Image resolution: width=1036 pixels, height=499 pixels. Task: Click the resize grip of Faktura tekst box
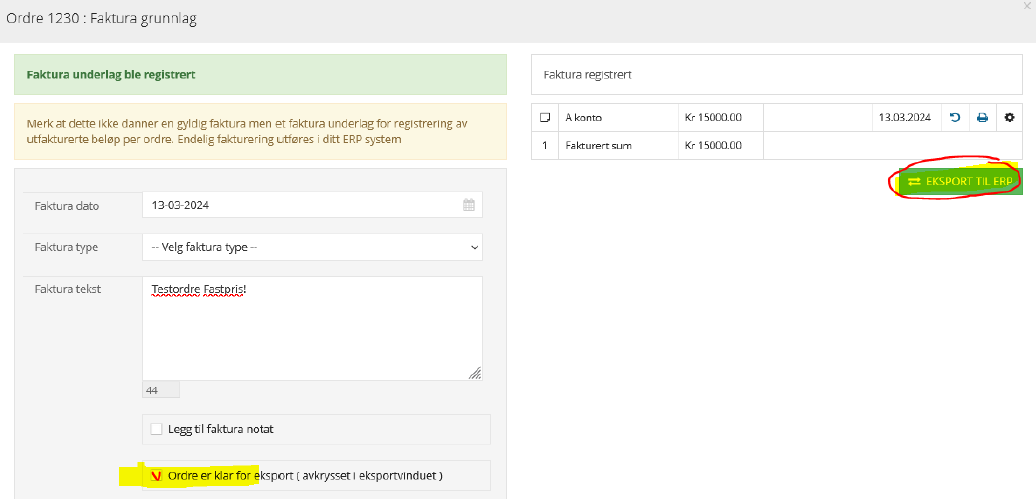(x=474, y=373)
